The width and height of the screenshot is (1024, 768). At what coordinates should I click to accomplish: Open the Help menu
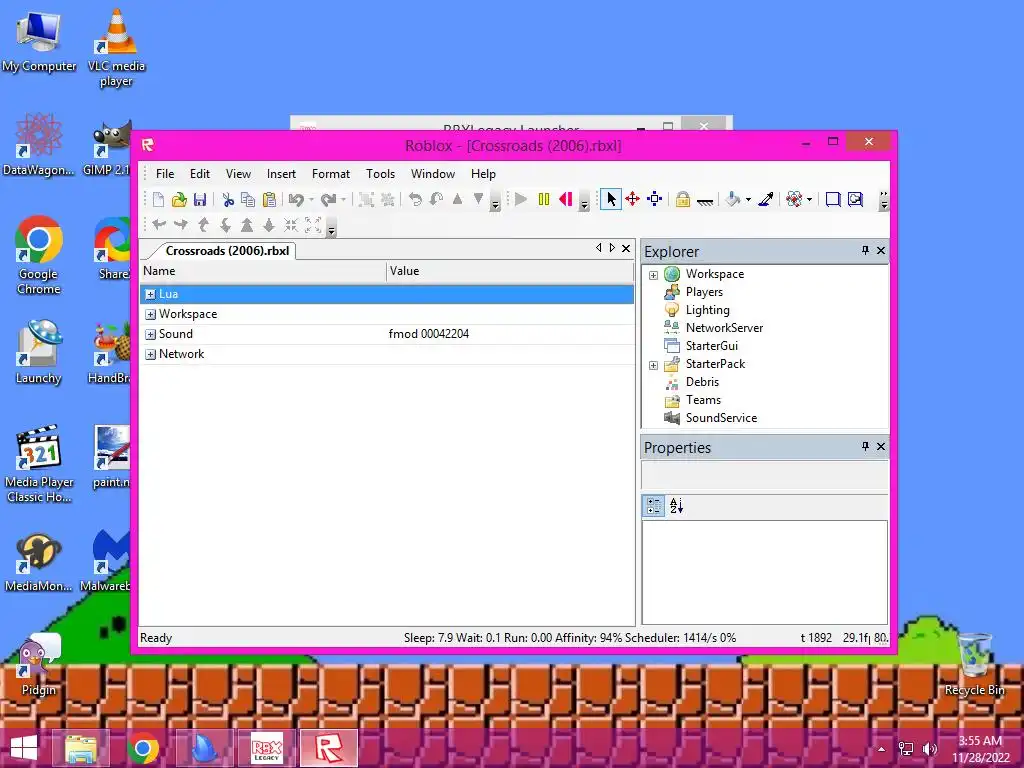483,174
